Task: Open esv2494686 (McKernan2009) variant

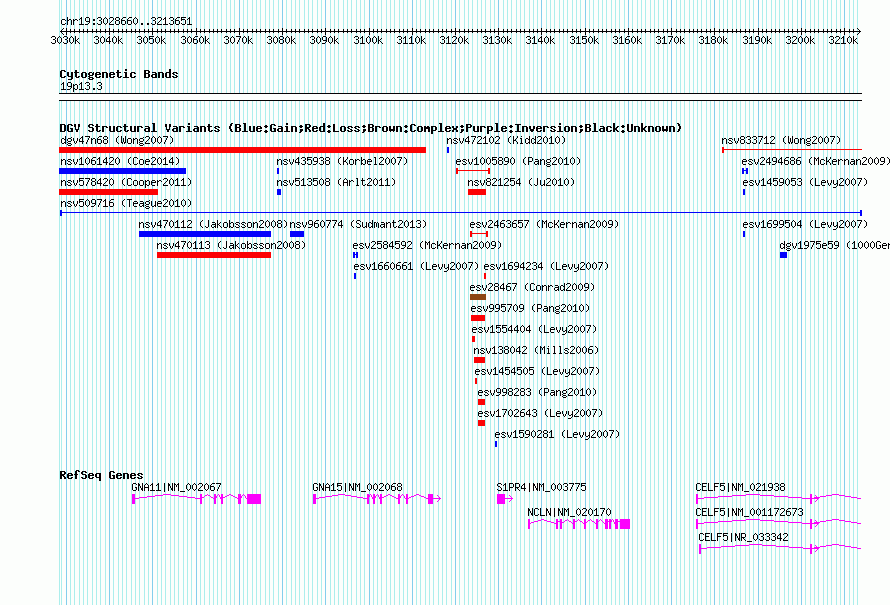Action: [816, 161]
